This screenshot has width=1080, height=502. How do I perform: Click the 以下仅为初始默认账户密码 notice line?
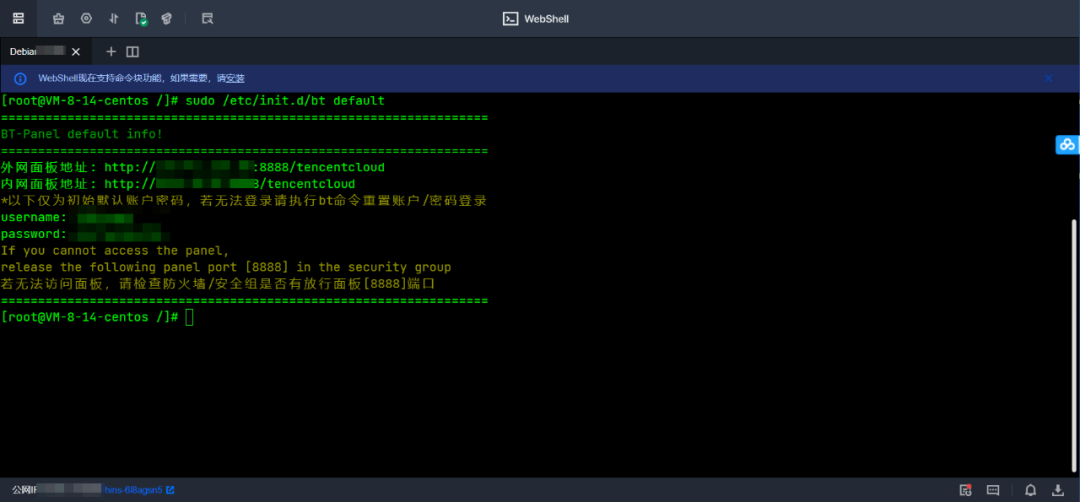click(244, 201)
